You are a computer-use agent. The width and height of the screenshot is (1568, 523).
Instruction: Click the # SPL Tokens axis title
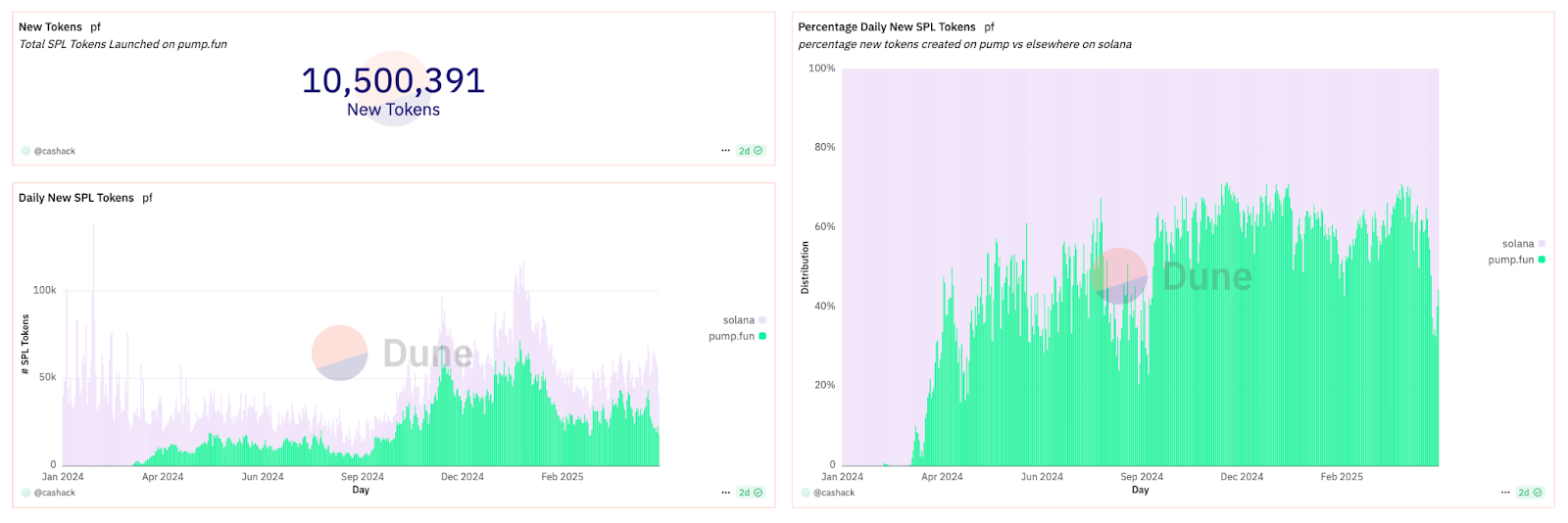25,345
